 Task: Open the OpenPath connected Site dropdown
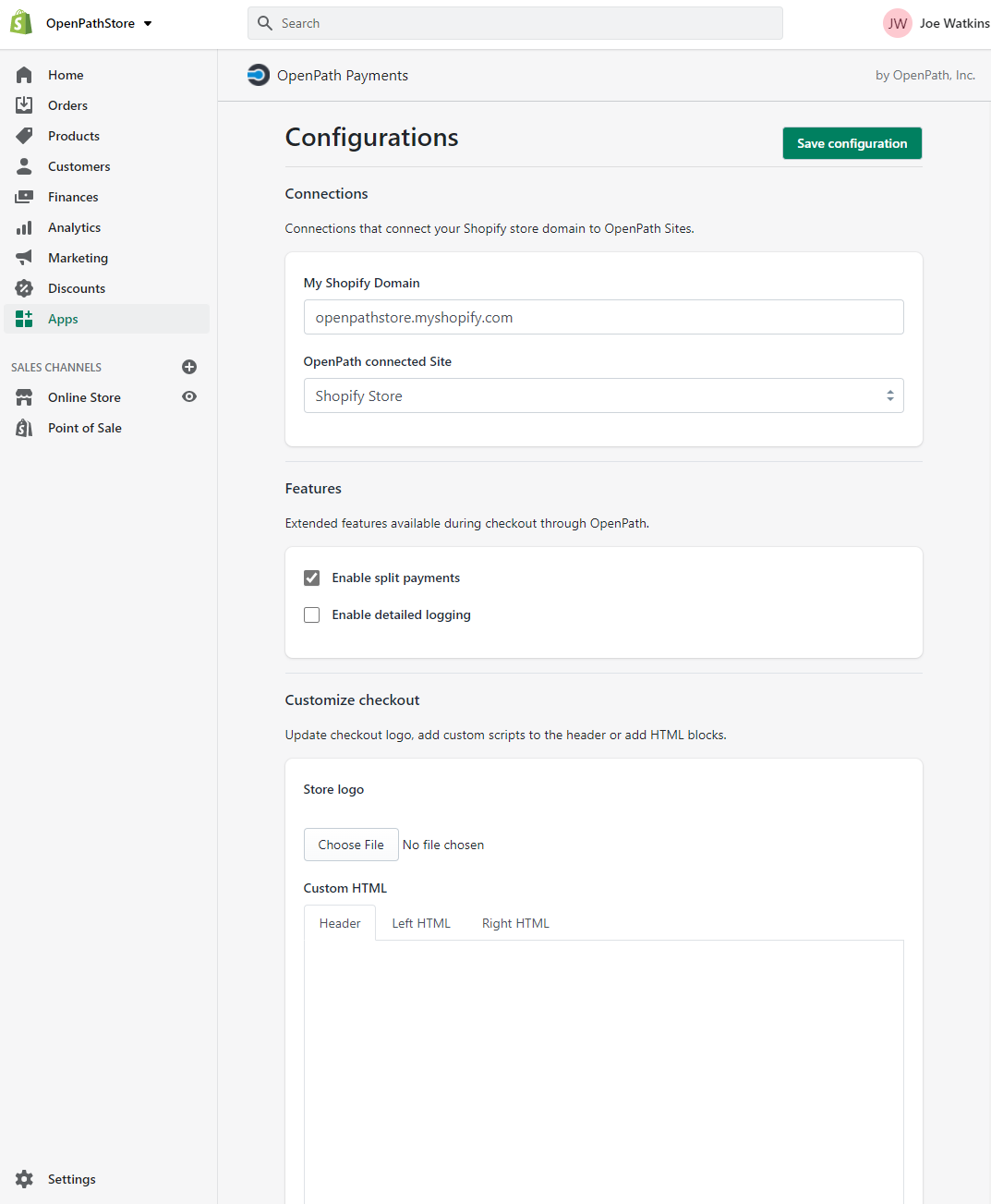point(604,395)
